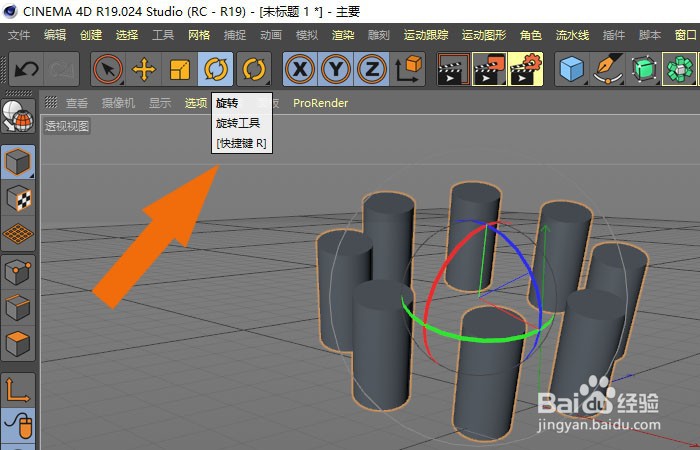Select the Polygons mode cube icon
700x450 pixels.
(x=18, y=343)
